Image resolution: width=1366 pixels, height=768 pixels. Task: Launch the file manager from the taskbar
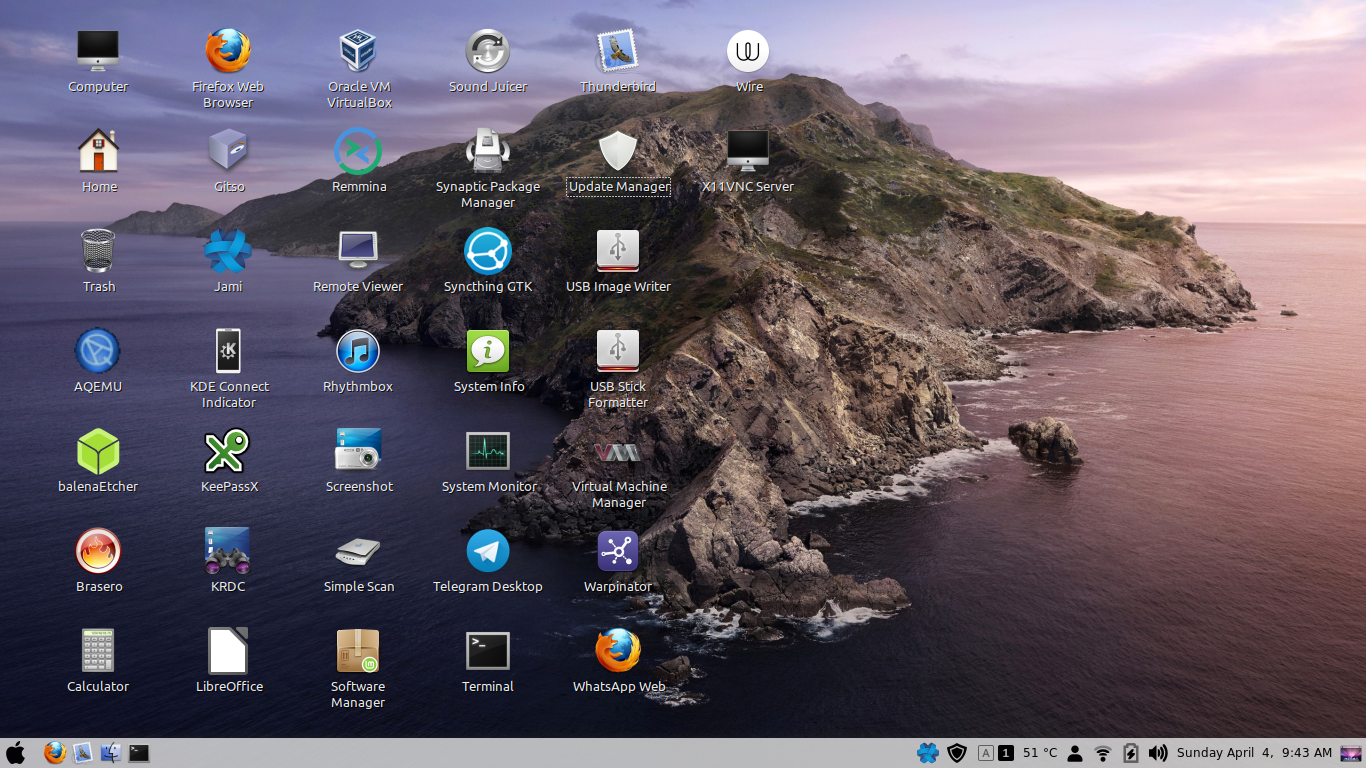111,753
